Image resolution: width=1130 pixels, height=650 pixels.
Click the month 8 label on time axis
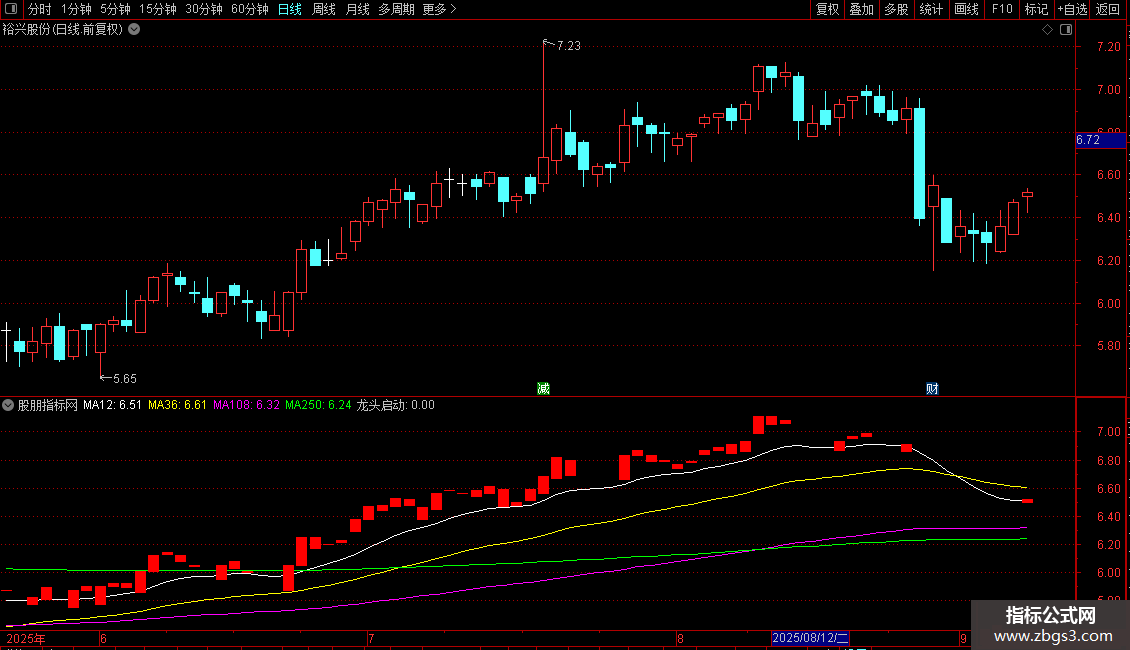pos(680,638)
